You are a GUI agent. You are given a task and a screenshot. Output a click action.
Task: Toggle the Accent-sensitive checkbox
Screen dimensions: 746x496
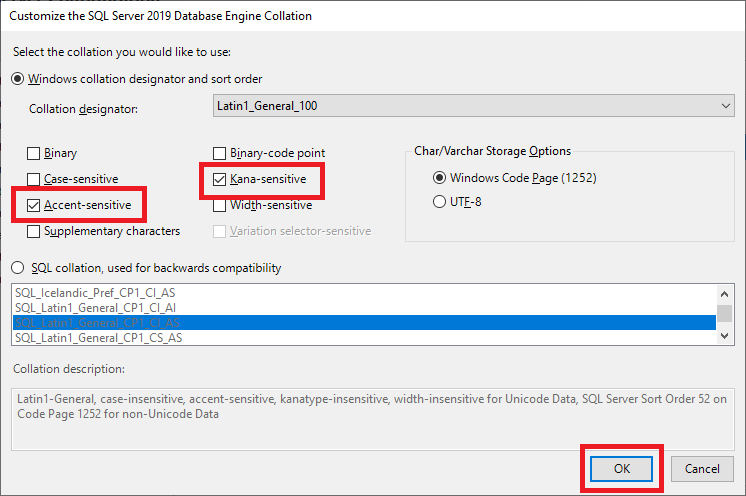[x=35, y=205]
